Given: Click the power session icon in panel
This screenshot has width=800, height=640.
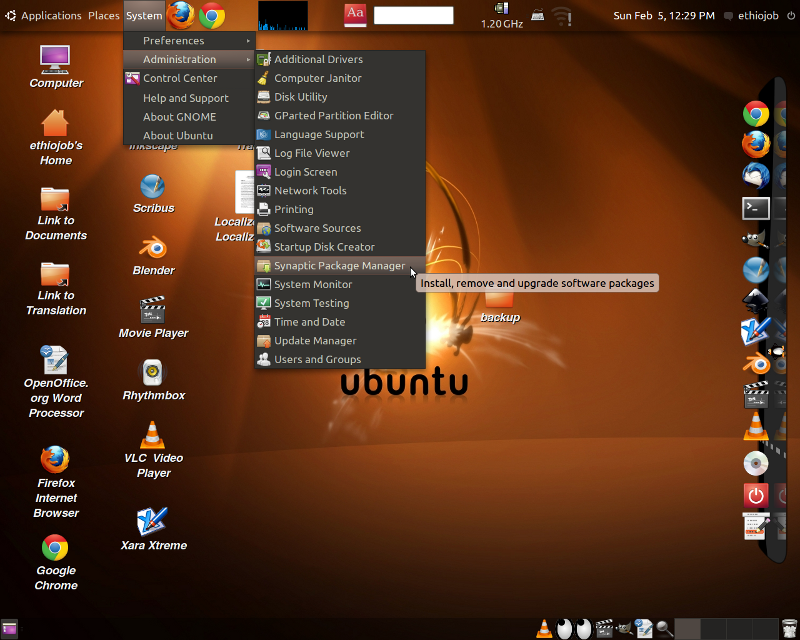Looking at the screenshot, I should coord(791,16).
